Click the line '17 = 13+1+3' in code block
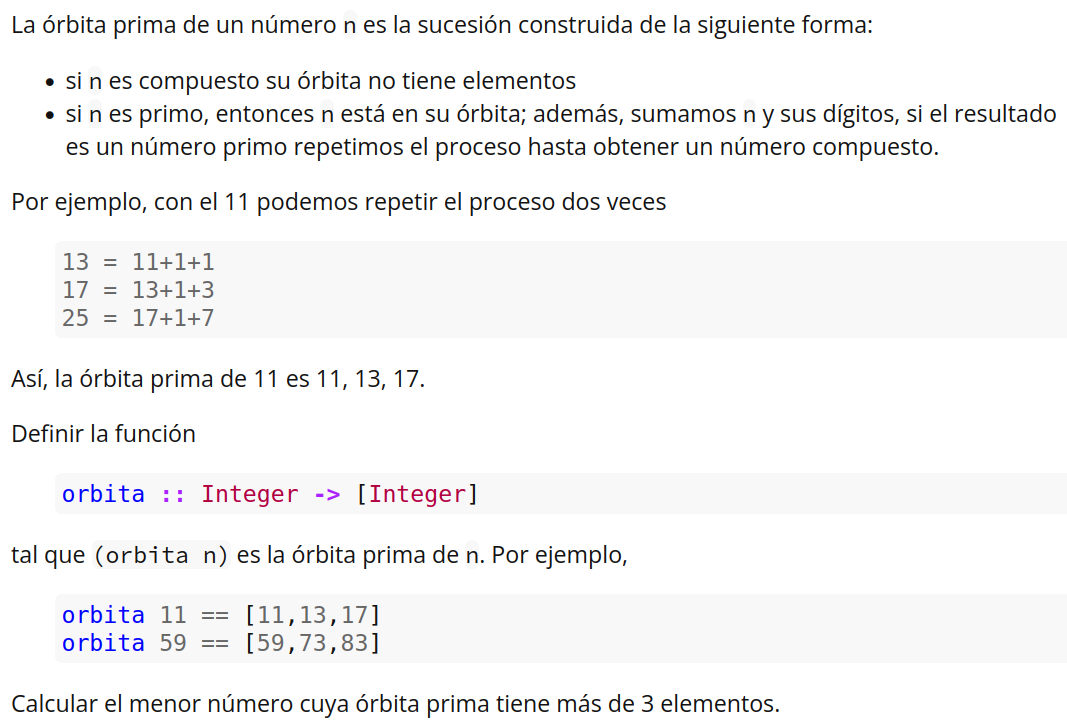Image resolution: width=1067 pixels, height=722 pixels. pyautogui.click(x=138, y=290)
